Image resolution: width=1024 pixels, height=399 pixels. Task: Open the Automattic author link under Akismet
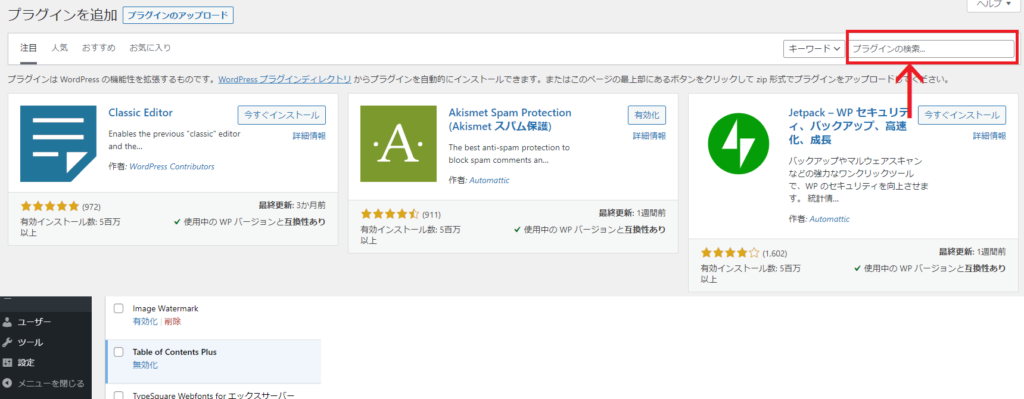489,180
